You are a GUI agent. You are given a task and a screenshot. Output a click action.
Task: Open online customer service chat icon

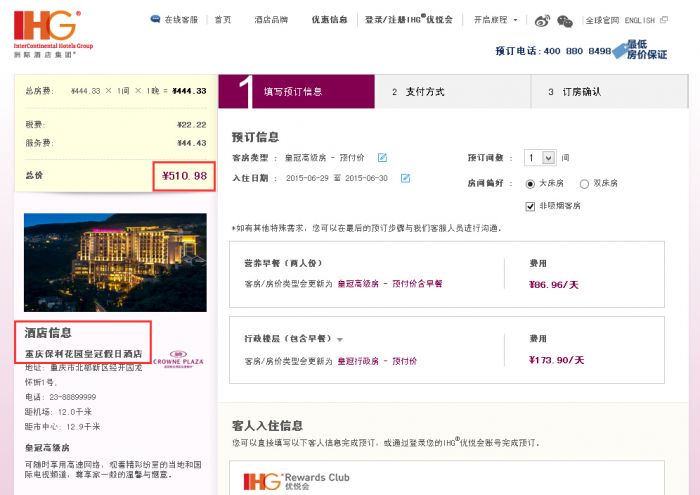coord(155,19)
